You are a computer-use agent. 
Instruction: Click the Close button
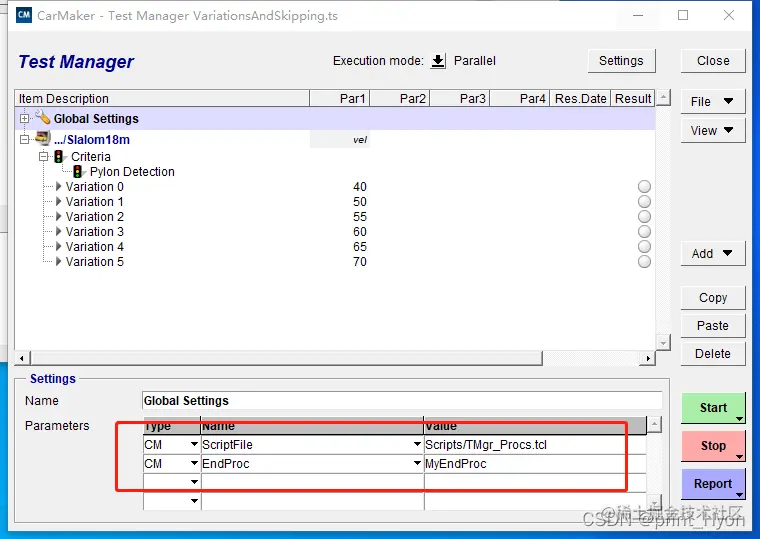click(713, 61)
